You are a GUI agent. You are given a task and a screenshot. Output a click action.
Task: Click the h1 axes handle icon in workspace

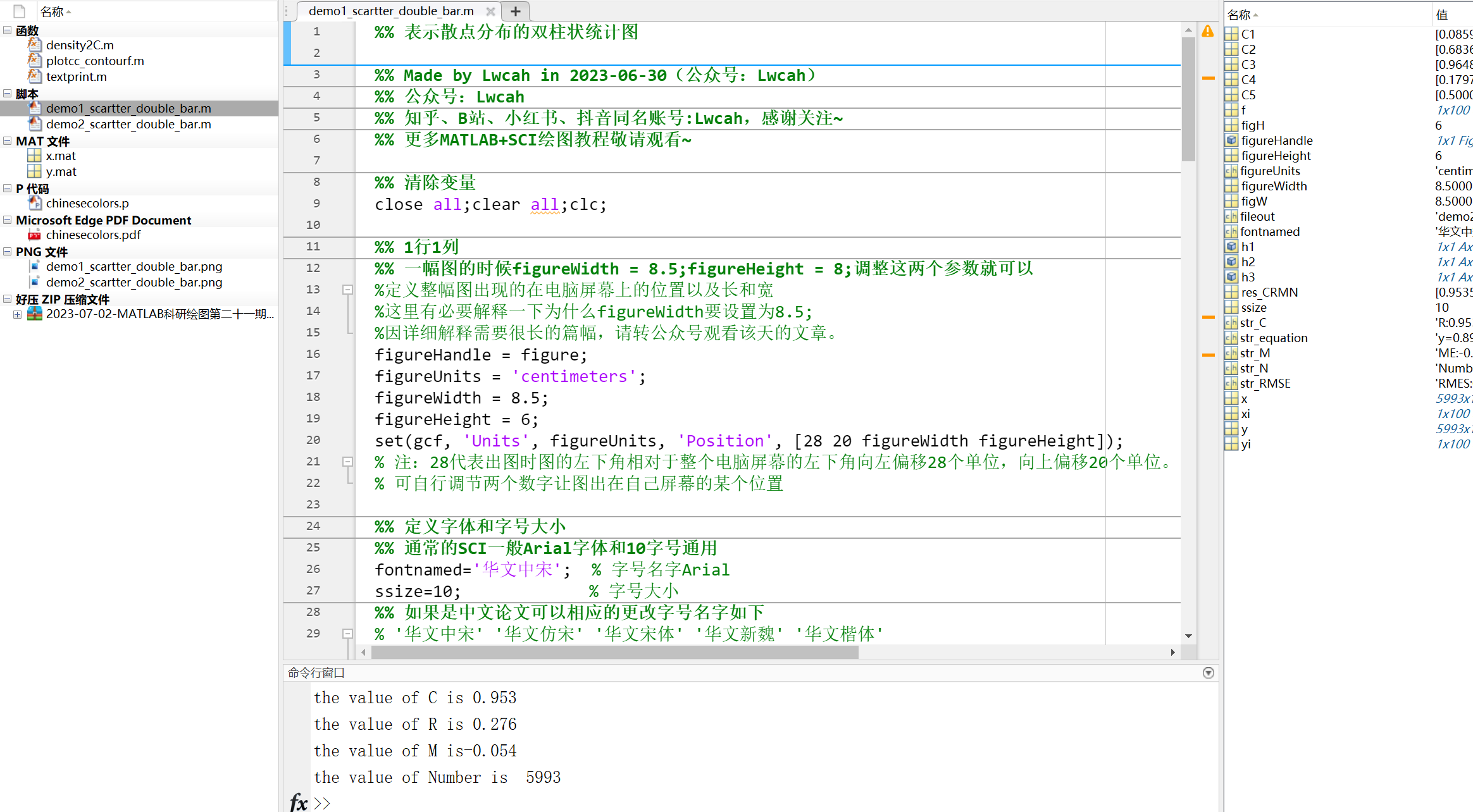coord(1231,247)
